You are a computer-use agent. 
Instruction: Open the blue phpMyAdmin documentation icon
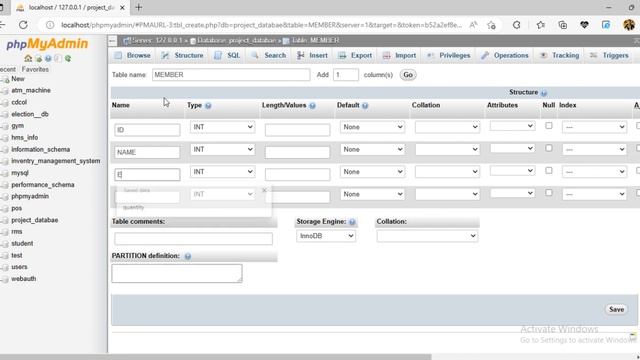[48, 59]
